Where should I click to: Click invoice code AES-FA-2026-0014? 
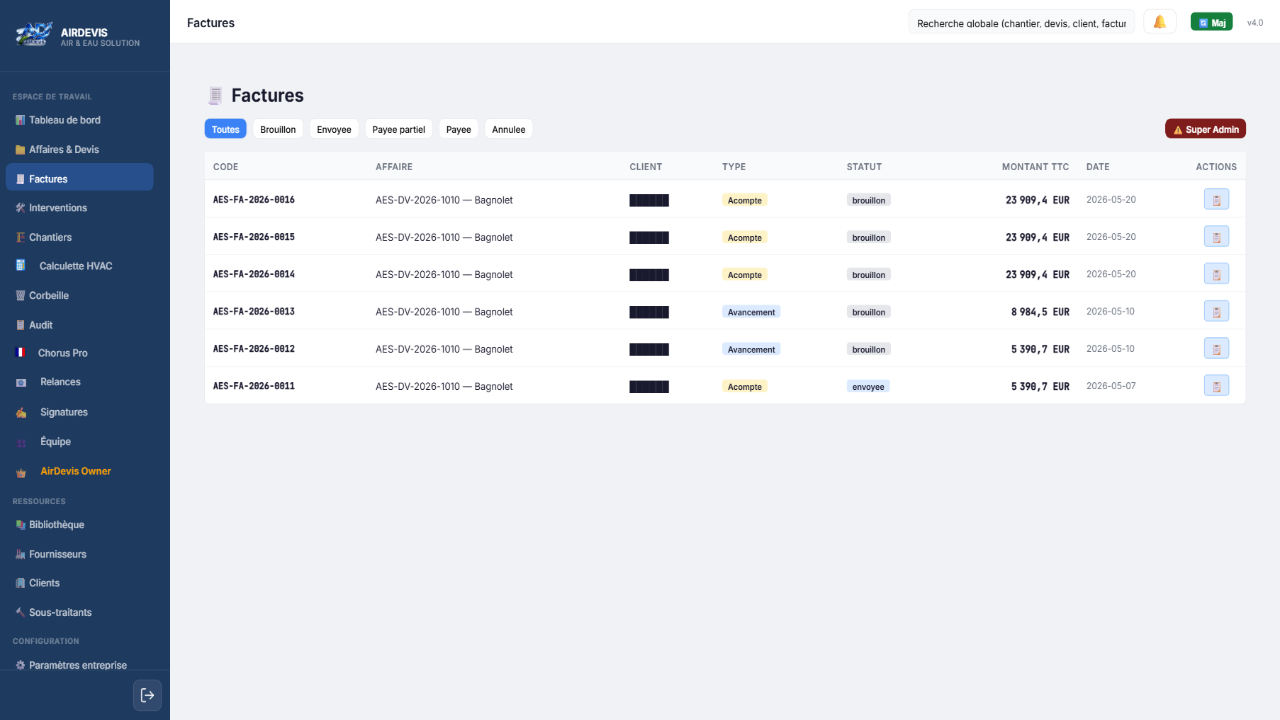254,274
